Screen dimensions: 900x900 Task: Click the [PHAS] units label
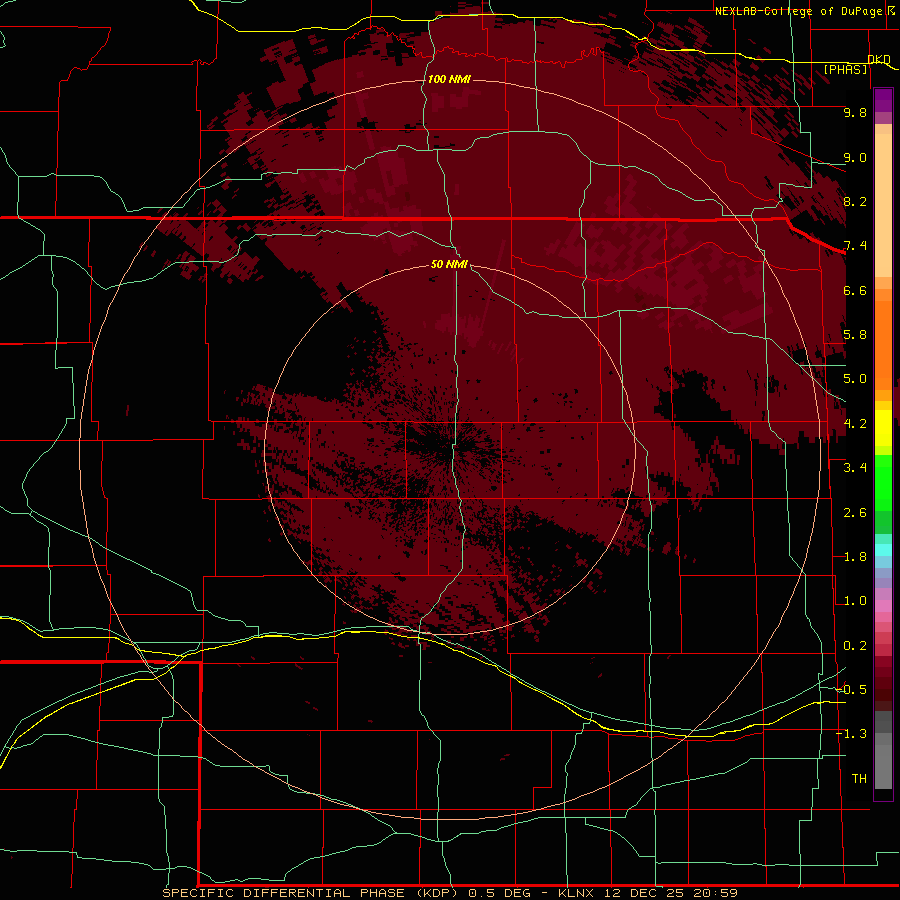845,69
